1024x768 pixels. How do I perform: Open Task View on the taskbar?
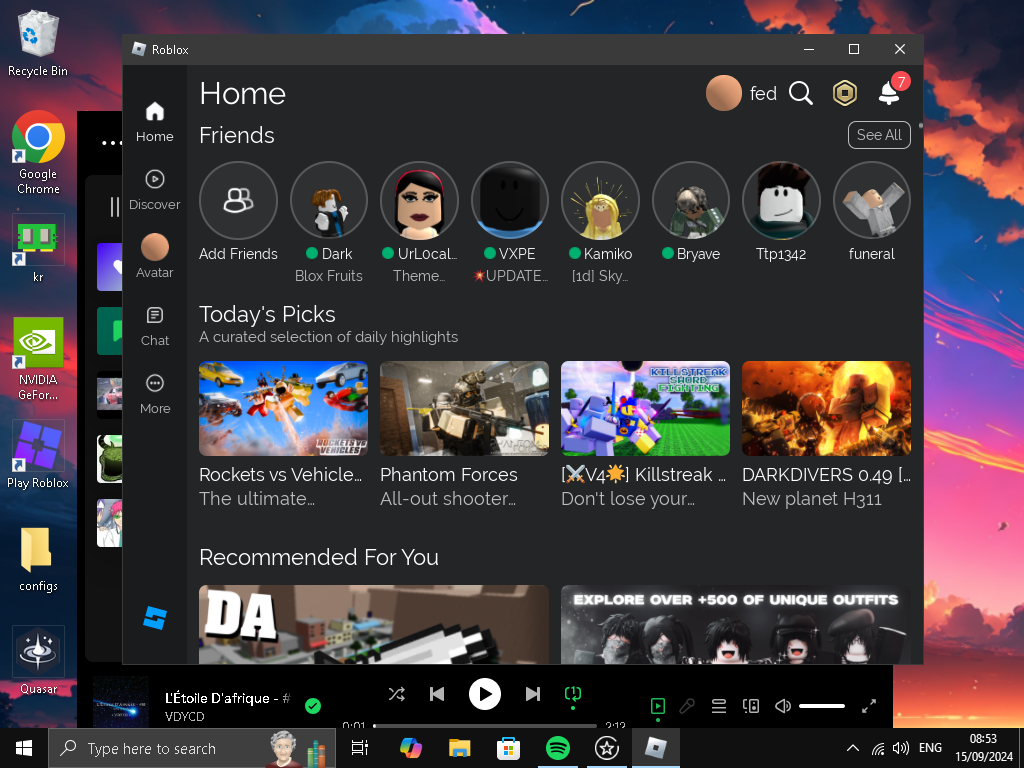coord(360,748)
